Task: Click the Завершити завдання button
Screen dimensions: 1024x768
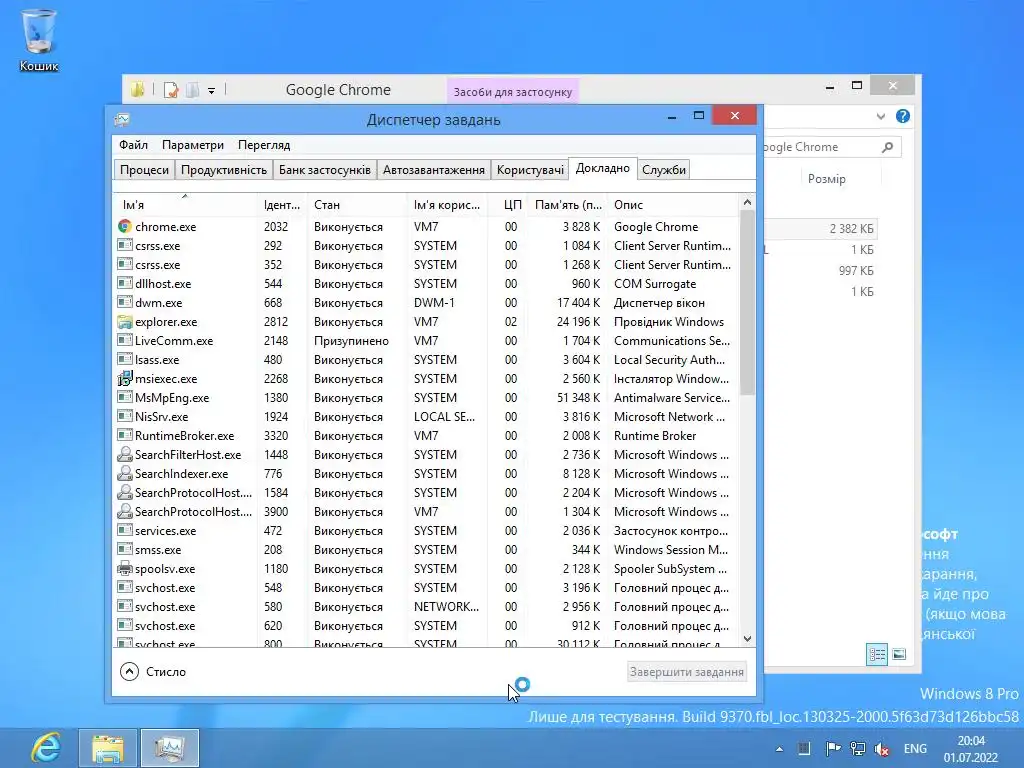Action: pyautogui.click(x=686, y=671)
